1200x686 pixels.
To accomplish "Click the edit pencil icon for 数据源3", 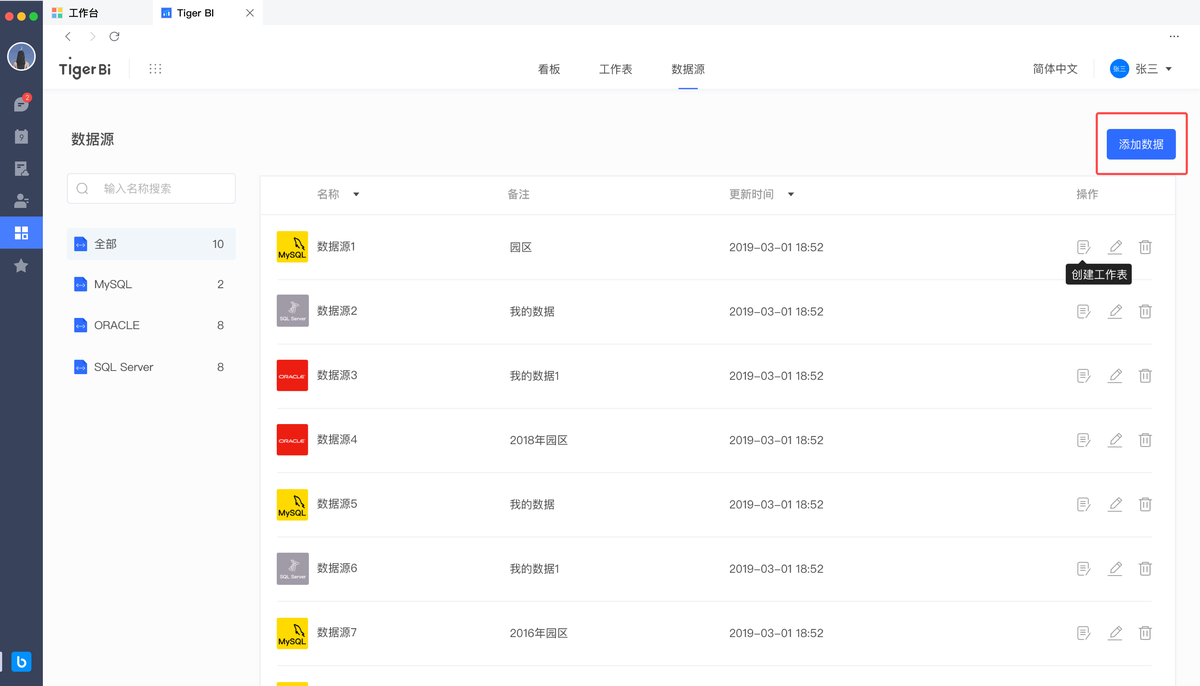I will tap(1115, 376).
